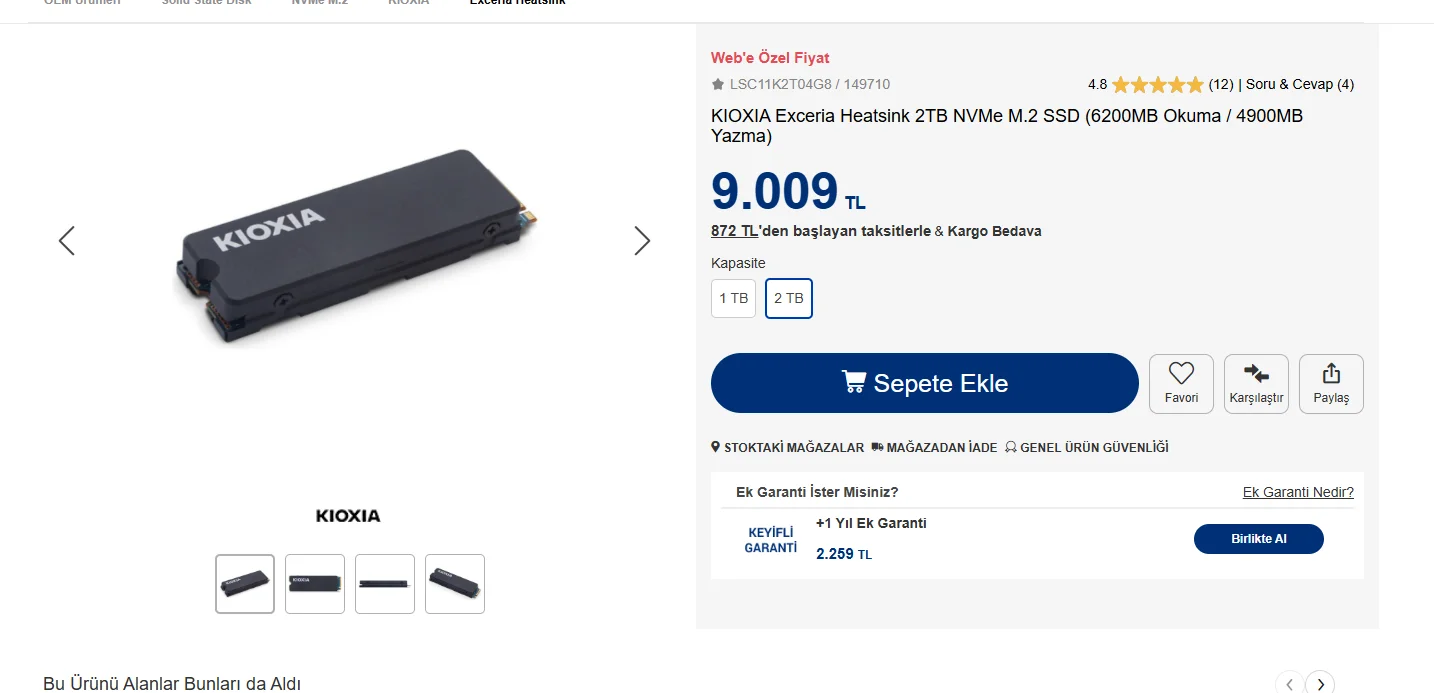
Task: Open the Soru & Cevap (4) link
Action: (x=1300, y=85)
